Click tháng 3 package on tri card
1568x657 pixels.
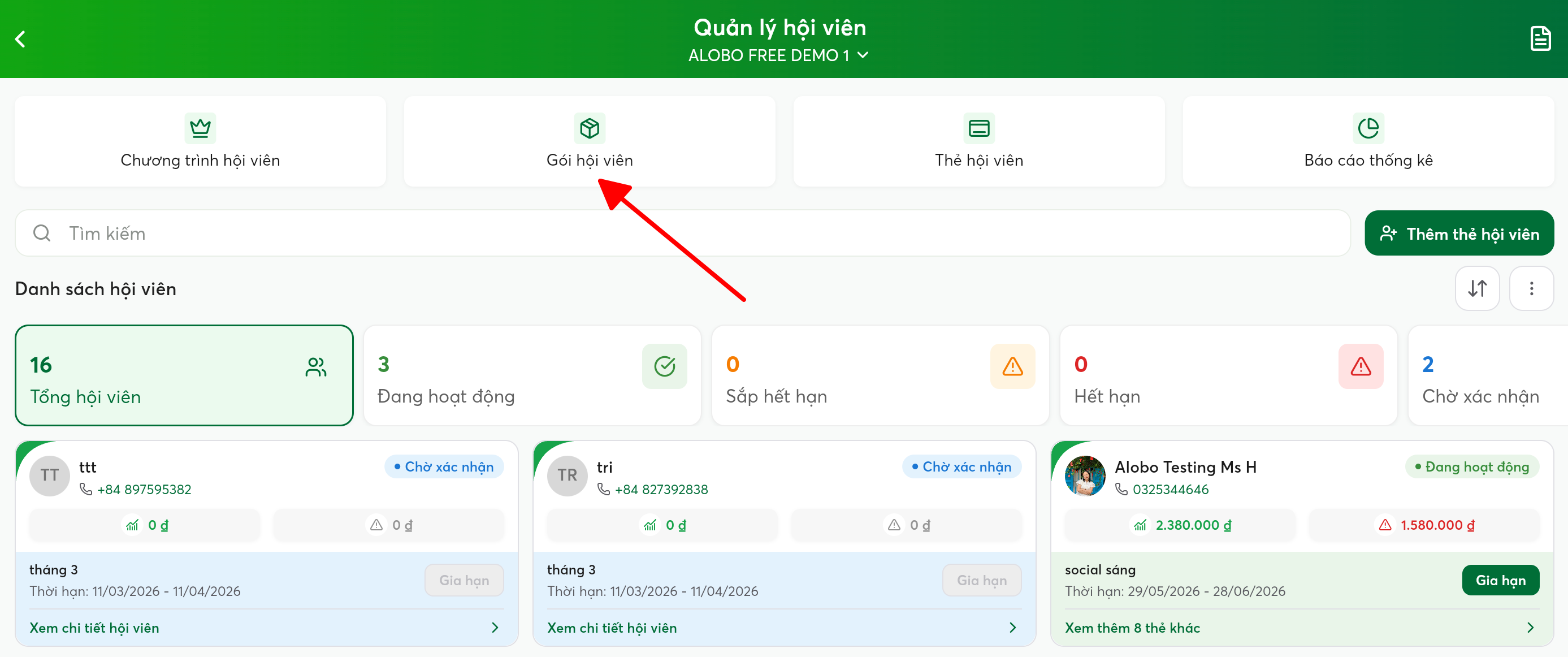tap(571, 570)
